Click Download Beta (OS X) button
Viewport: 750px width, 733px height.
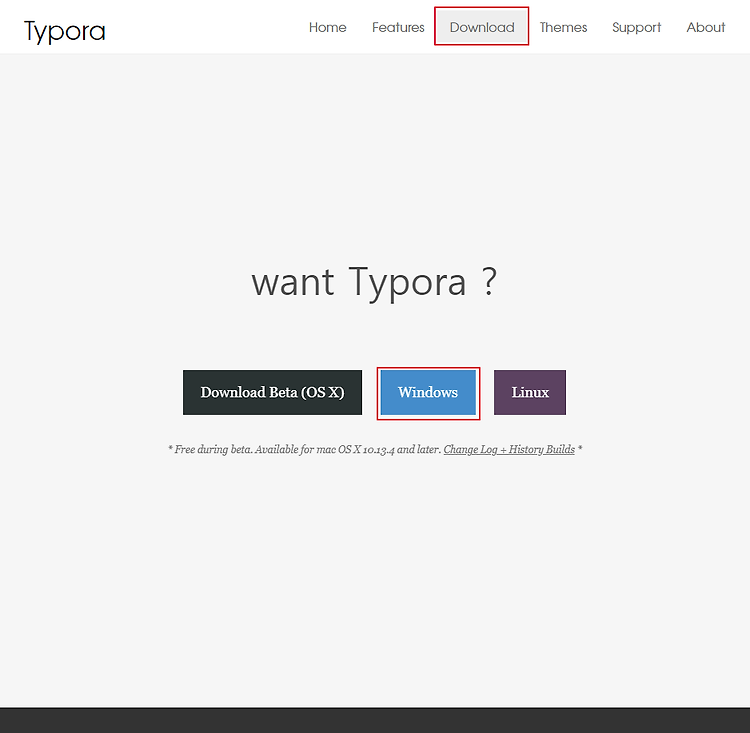point(272,392)
